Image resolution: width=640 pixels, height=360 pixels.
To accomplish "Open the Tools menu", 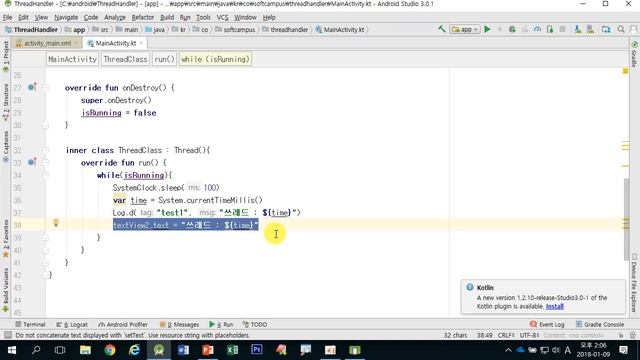I will pos(203,17).
